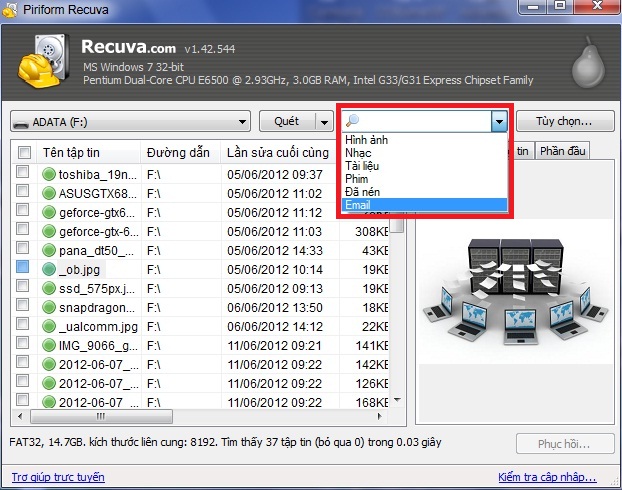This screenshot has height=490, width=622.
Task: Click the horizontal scrollbar left arrow
Action: [x=20, y=416]
